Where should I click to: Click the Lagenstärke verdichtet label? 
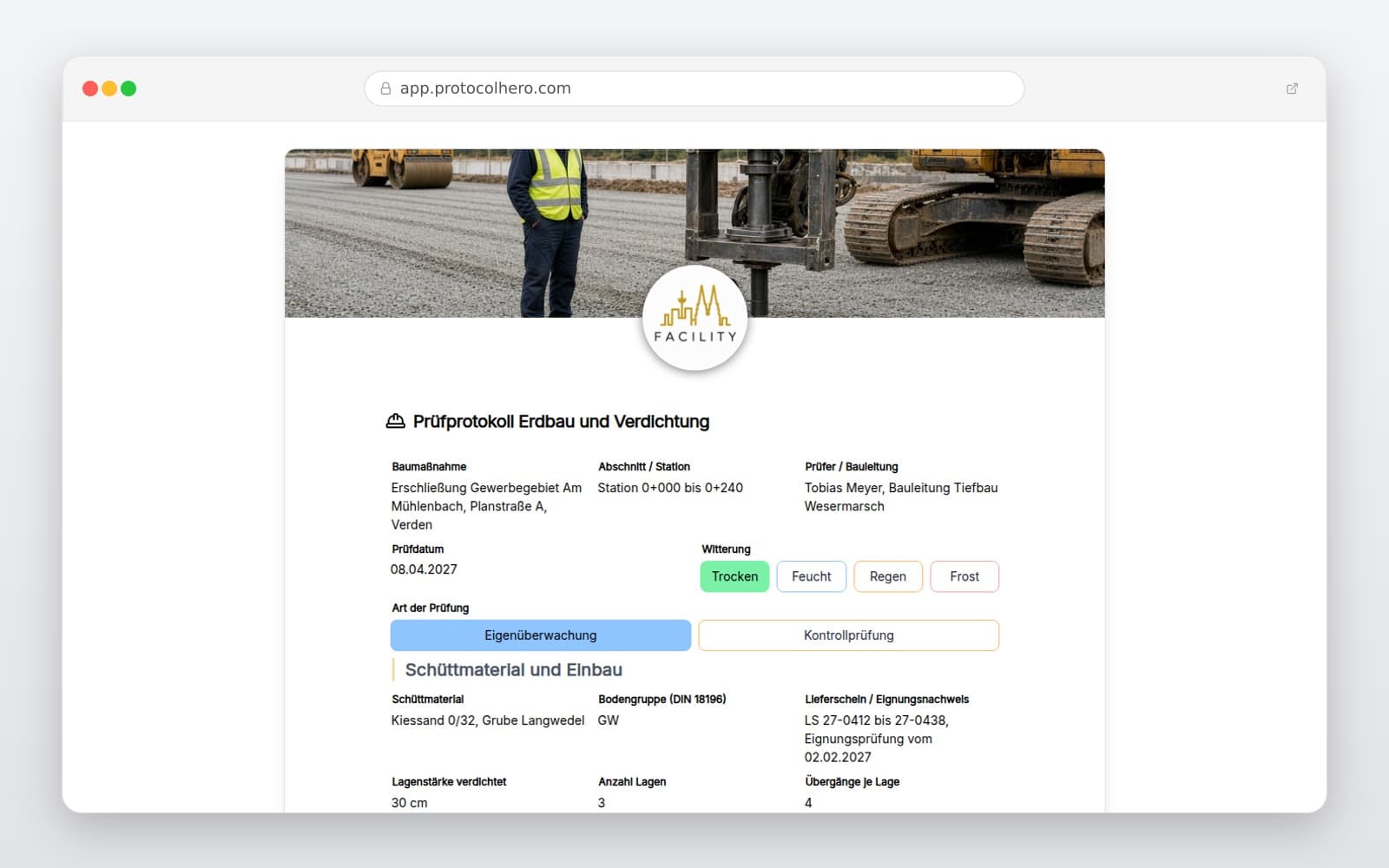(x=449, y=782)
